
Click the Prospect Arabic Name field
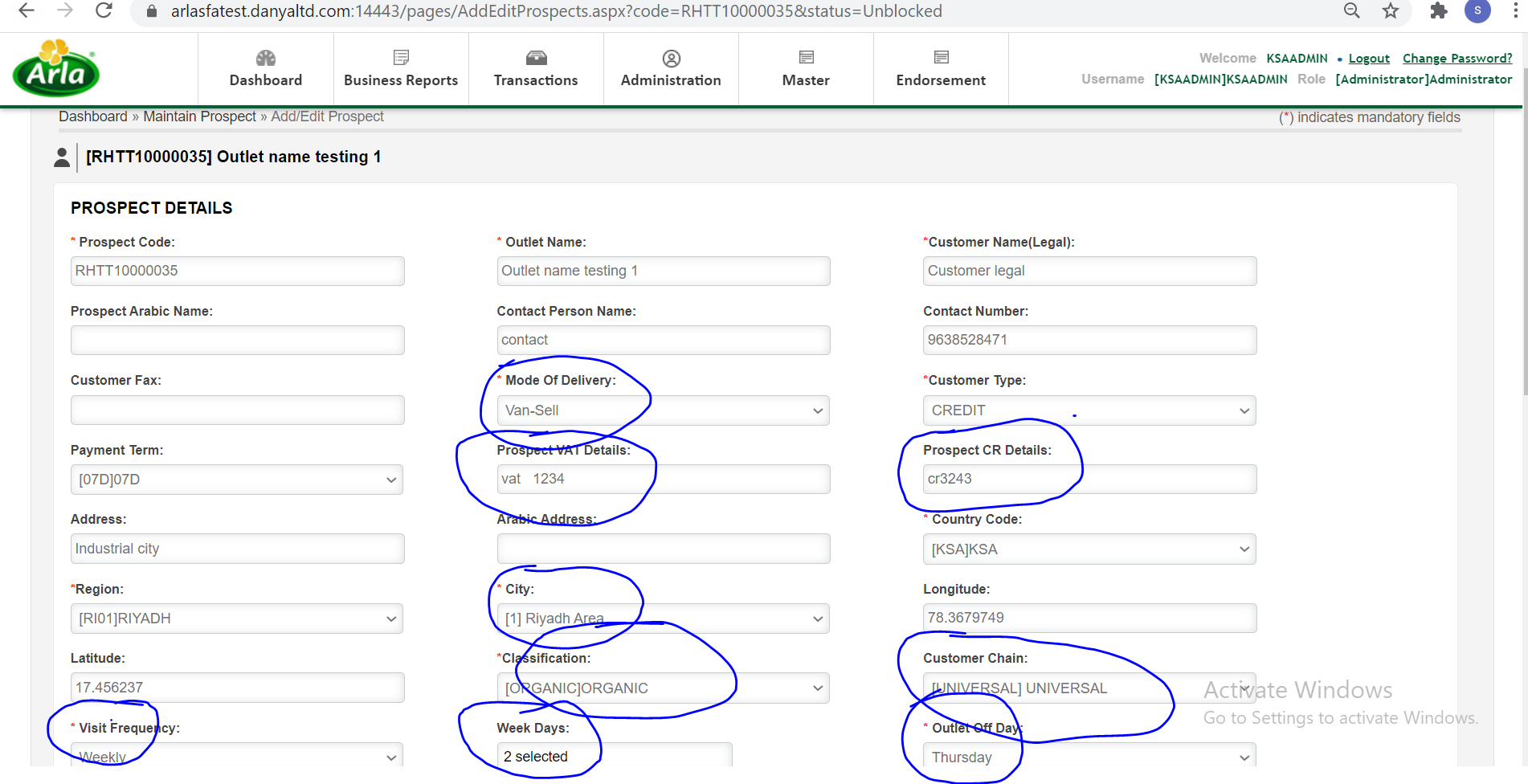point(237,340)
